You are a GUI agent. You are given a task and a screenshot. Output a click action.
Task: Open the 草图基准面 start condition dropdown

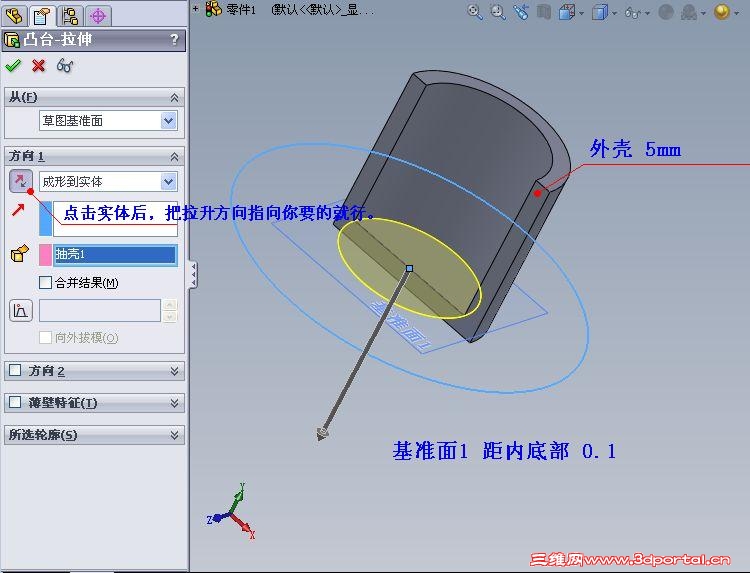coord(168,121)
